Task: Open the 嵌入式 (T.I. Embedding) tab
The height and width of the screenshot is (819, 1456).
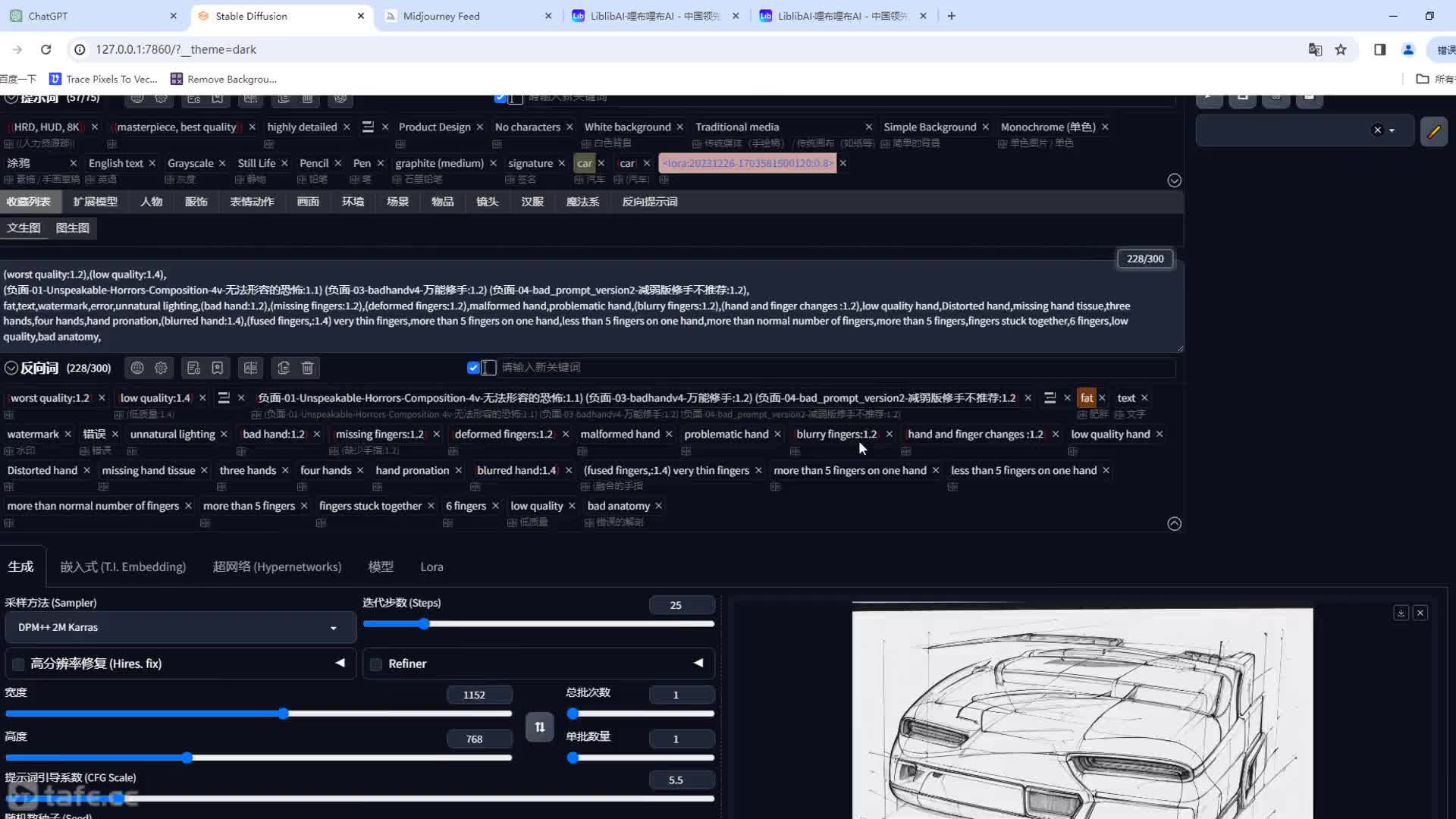Action: point(123,567)
